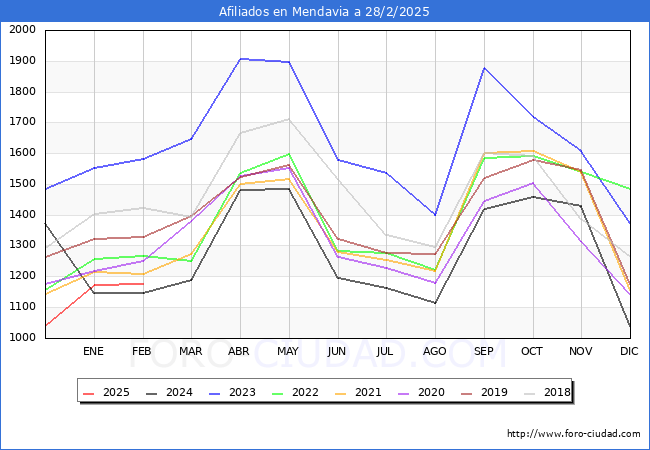Click the purple 2020 legend color line
The width and height of the screenshot is (650, 450).
pyautogui.click(x=404, y=393)
